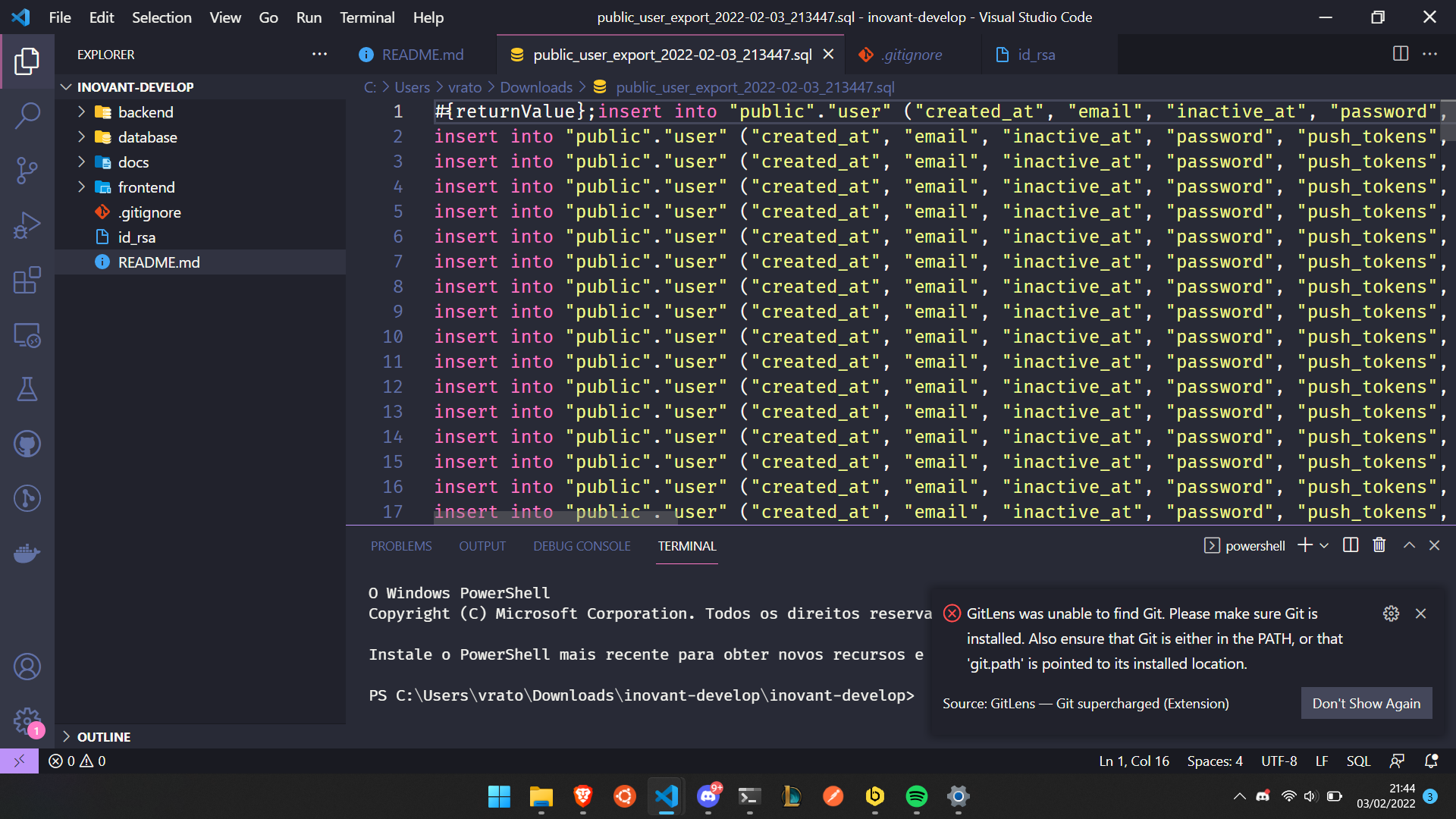Open the Search view in activity bar
The image size is (1456, 819).
[27, 115]
